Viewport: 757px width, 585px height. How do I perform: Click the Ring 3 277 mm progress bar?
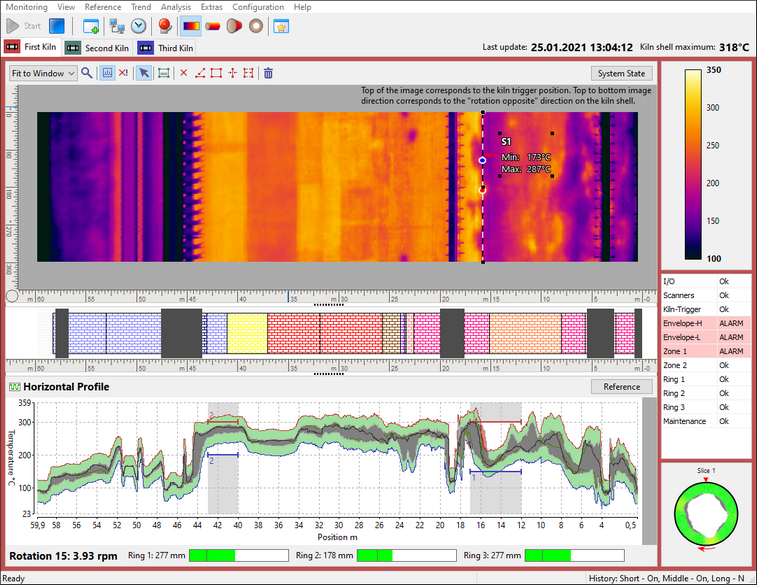click(x=575, y=556)
